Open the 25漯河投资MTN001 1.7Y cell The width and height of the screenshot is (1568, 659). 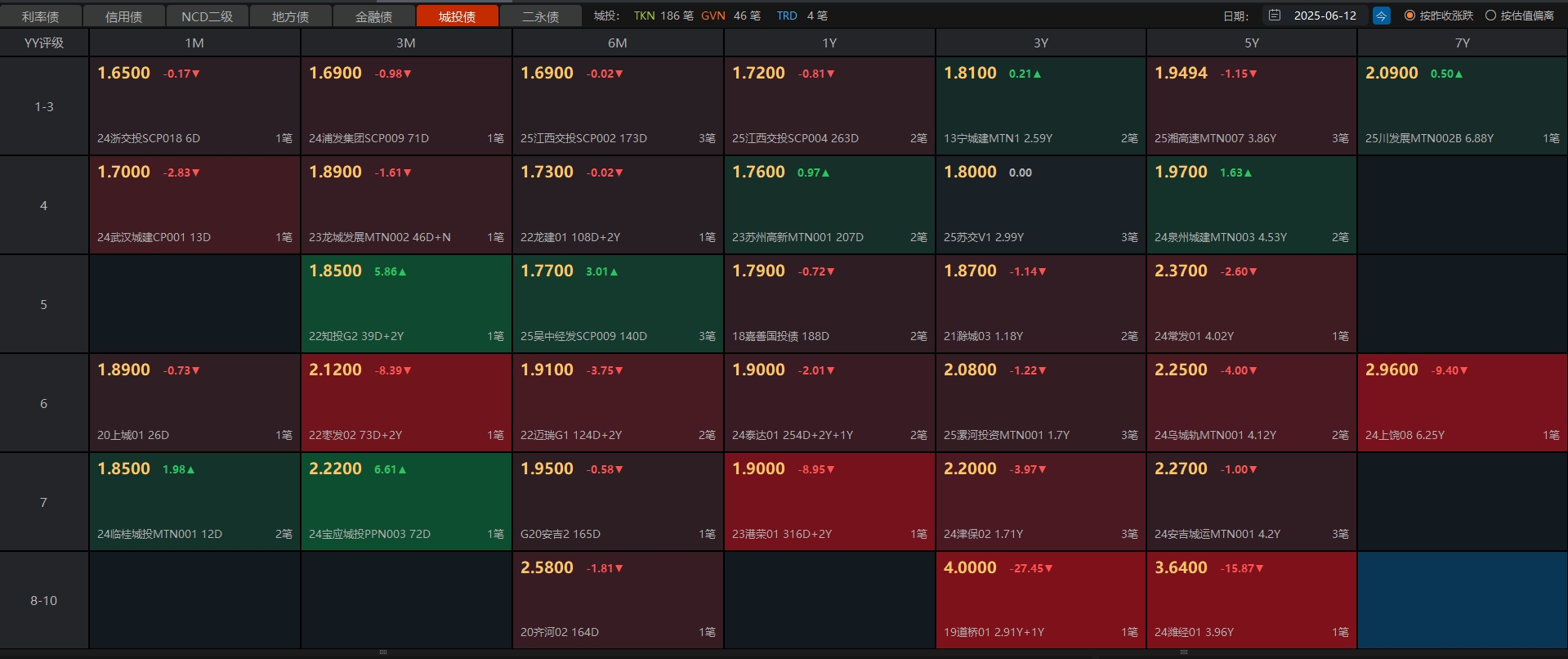click(1041, 403)
